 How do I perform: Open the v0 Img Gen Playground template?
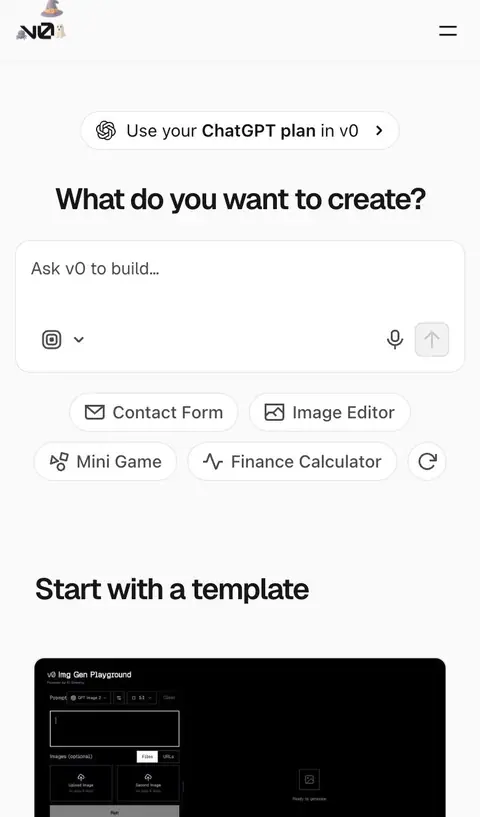(240, 737)
